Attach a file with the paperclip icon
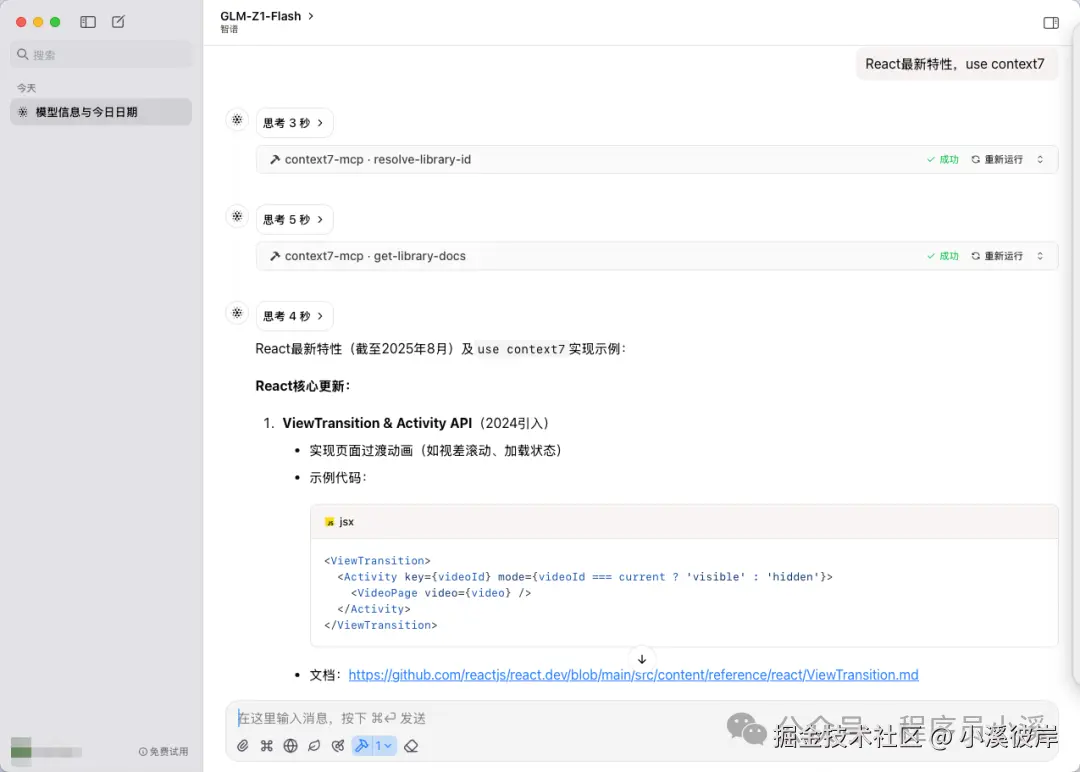Screen dimensions: 1080x772 tap(242, 745)
